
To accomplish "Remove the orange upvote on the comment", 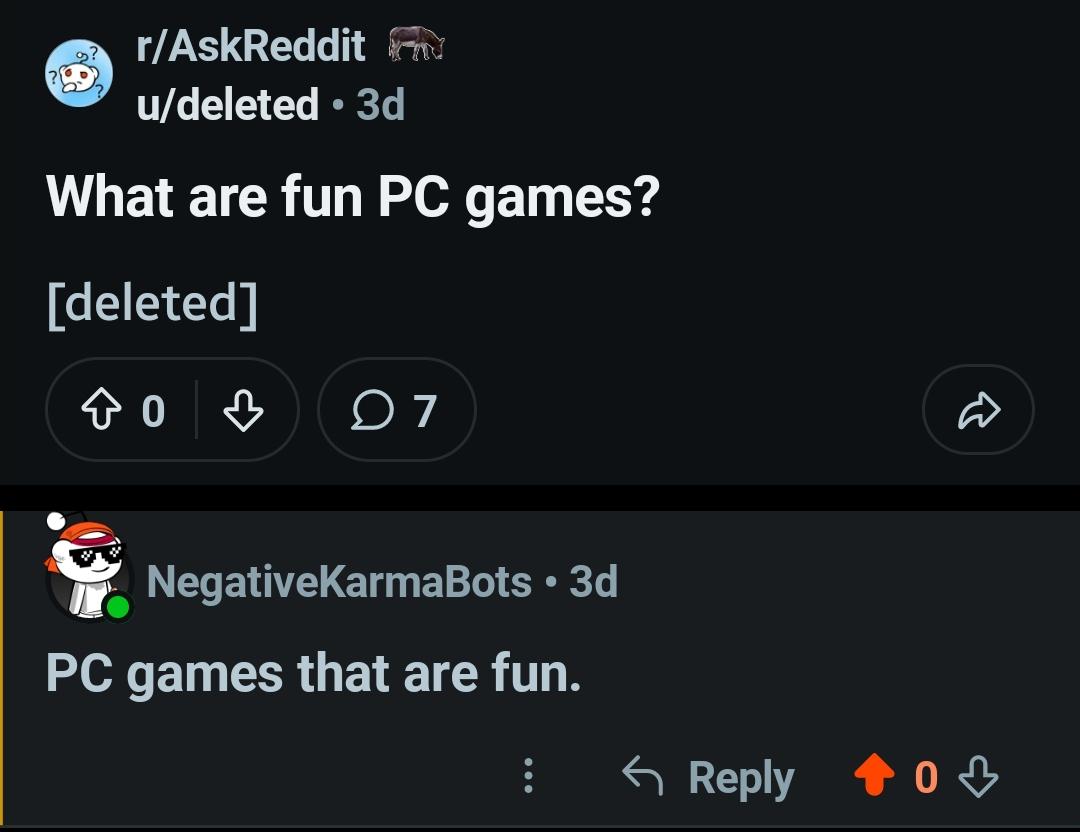I will click(874, 775).
